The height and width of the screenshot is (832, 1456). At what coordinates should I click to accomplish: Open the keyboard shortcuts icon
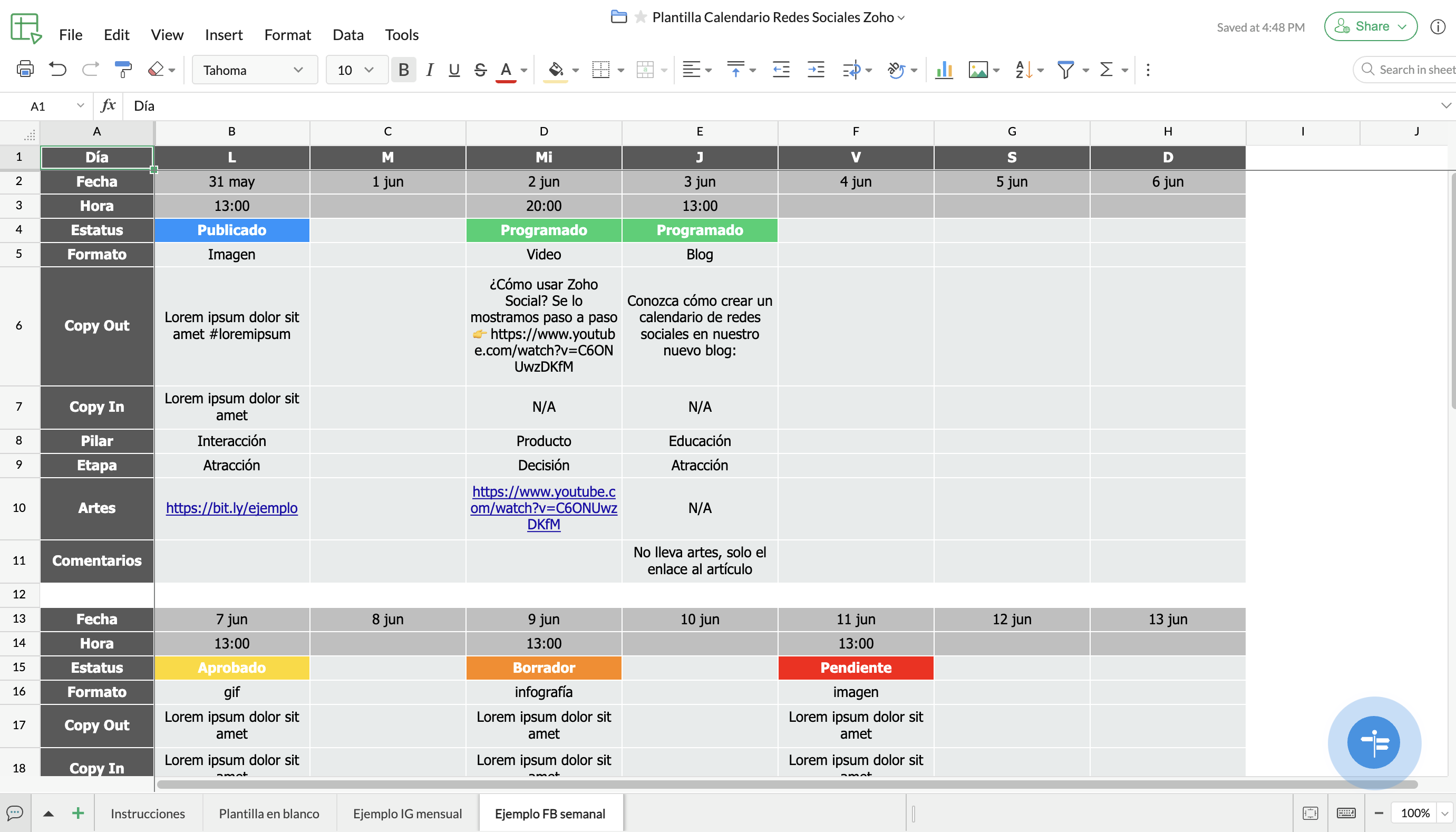point(1346,812)
